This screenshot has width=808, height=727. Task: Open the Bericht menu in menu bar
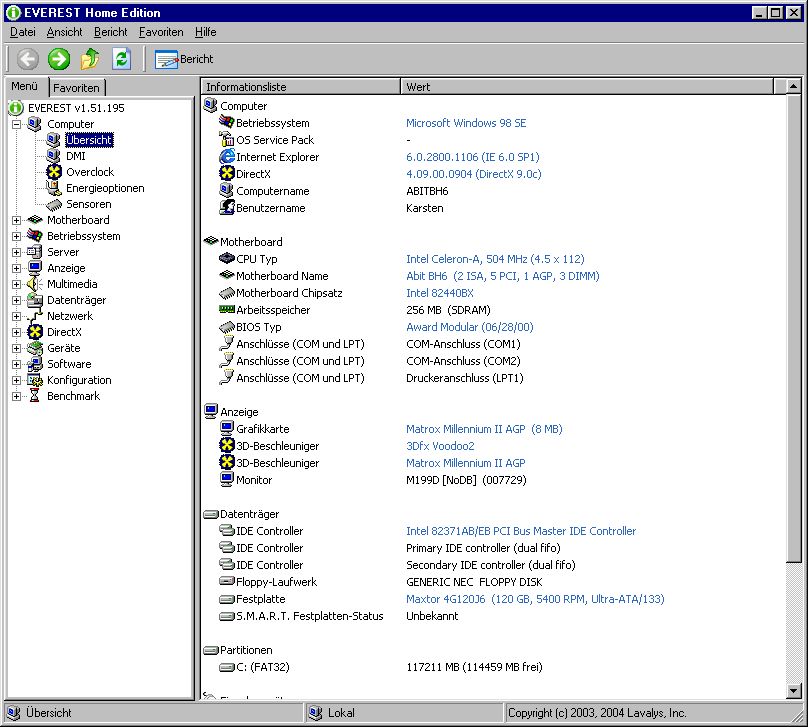coord(110,32)
